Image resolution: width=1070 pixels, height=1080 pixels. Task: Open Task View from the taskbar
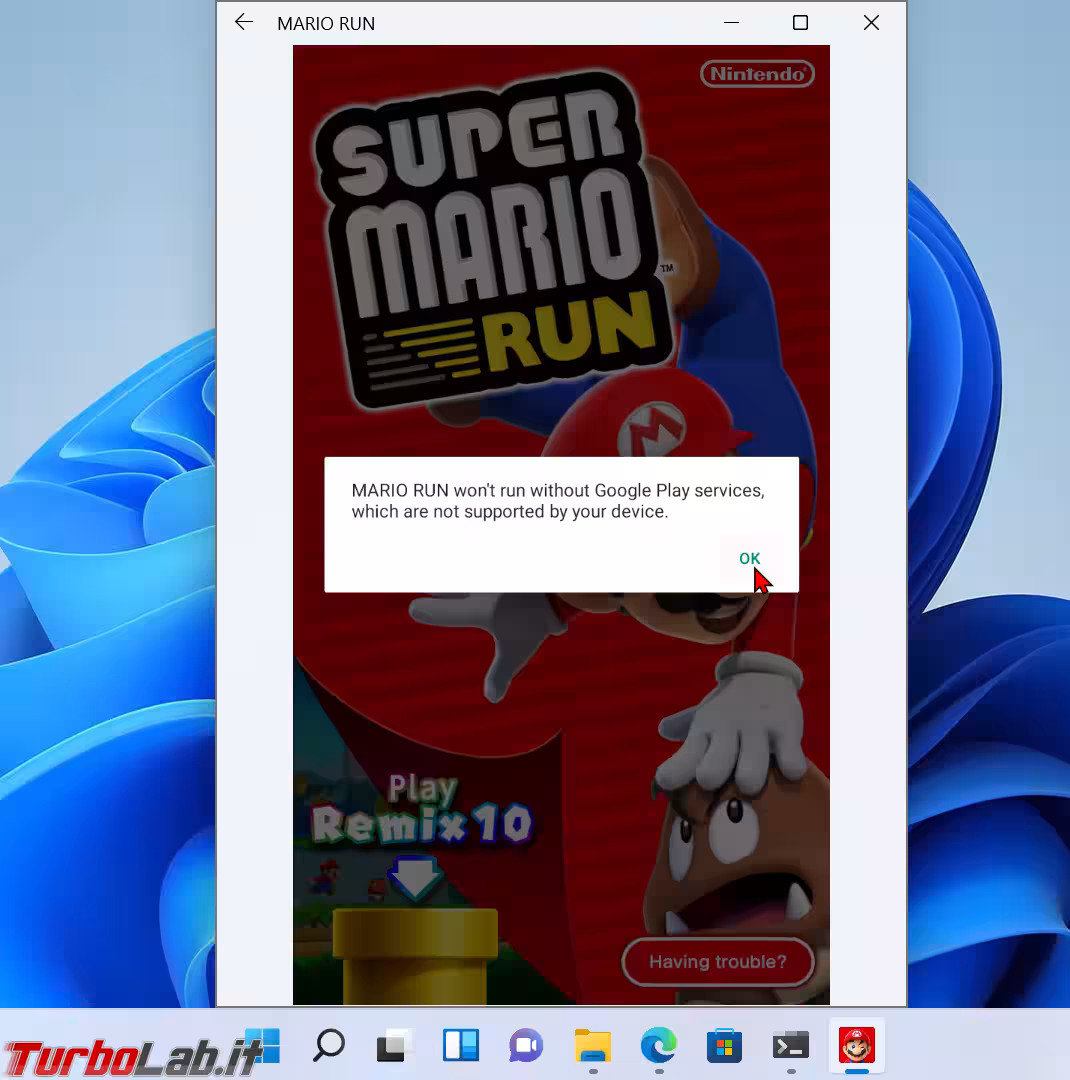[x=395, y=1046]
